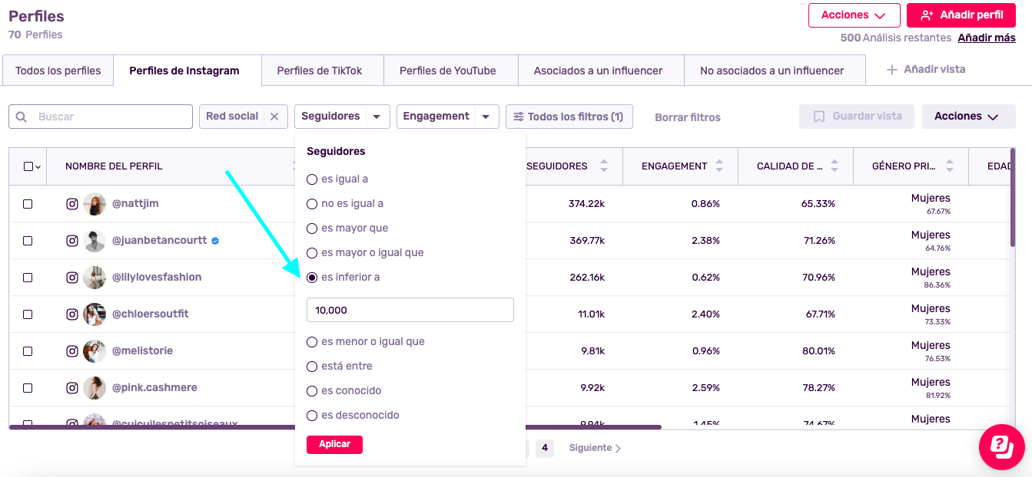Sort by the Seguidores column arrows

pos(604,166)
